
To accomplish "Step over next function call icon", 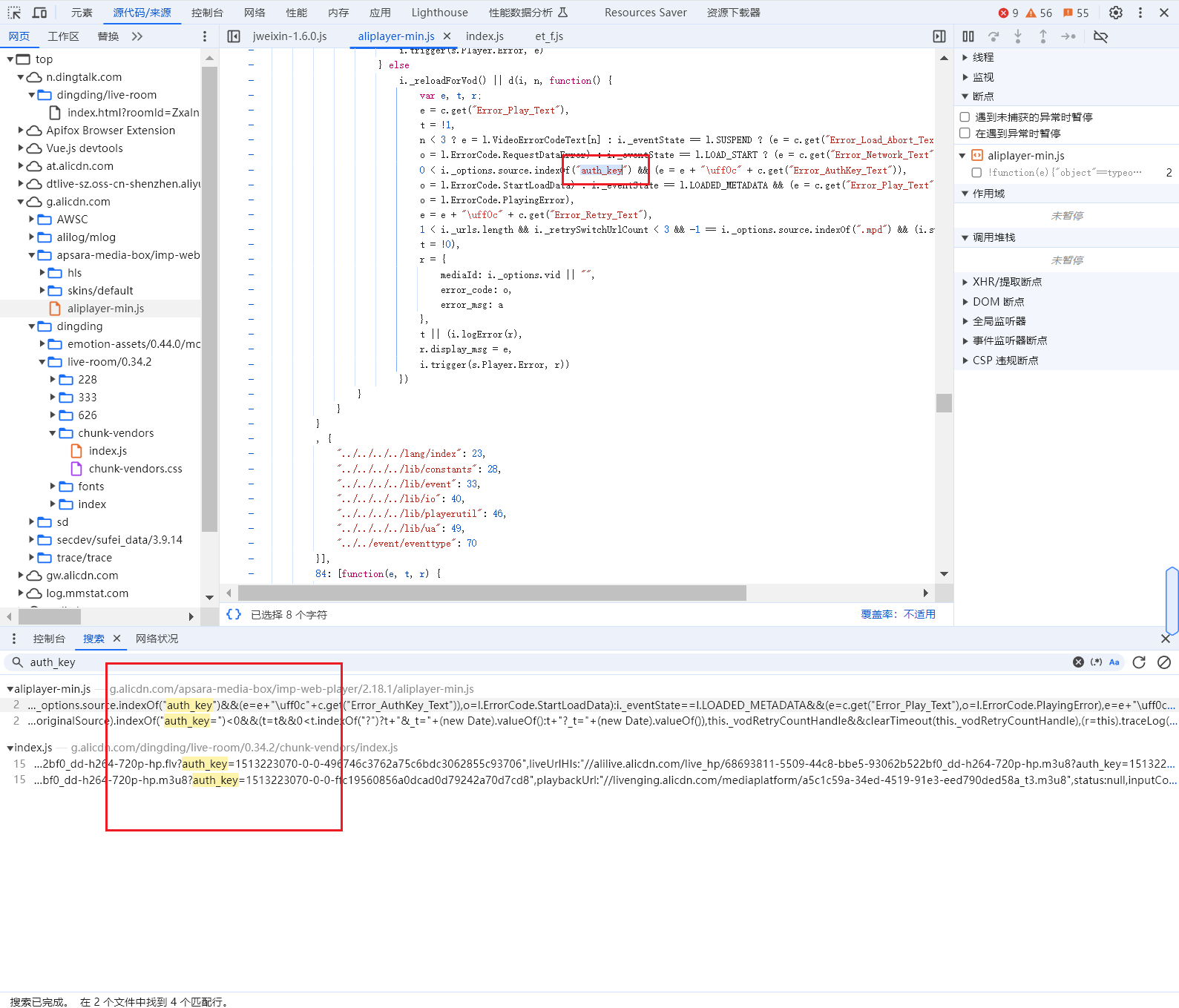I will pos(994,36).
